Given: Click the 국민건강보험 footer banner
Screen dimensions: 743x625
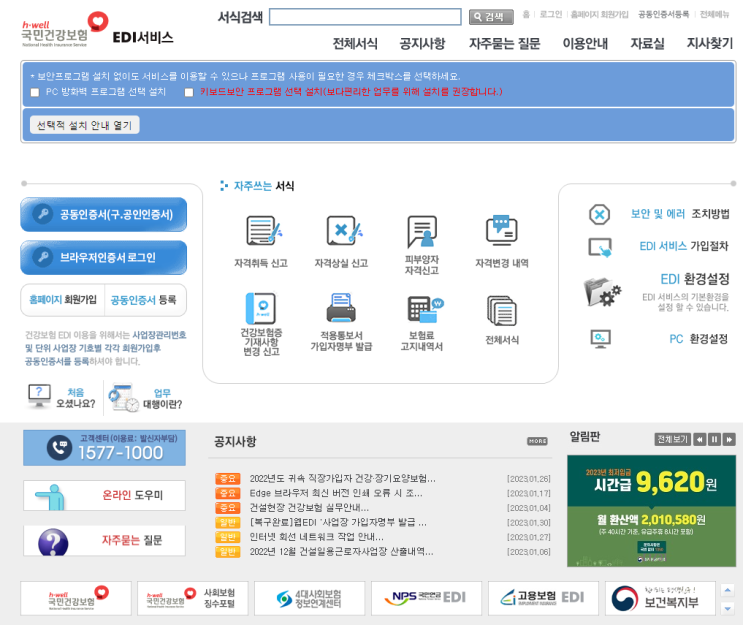Looking at the screenshot, I should (x=76, y=598).
